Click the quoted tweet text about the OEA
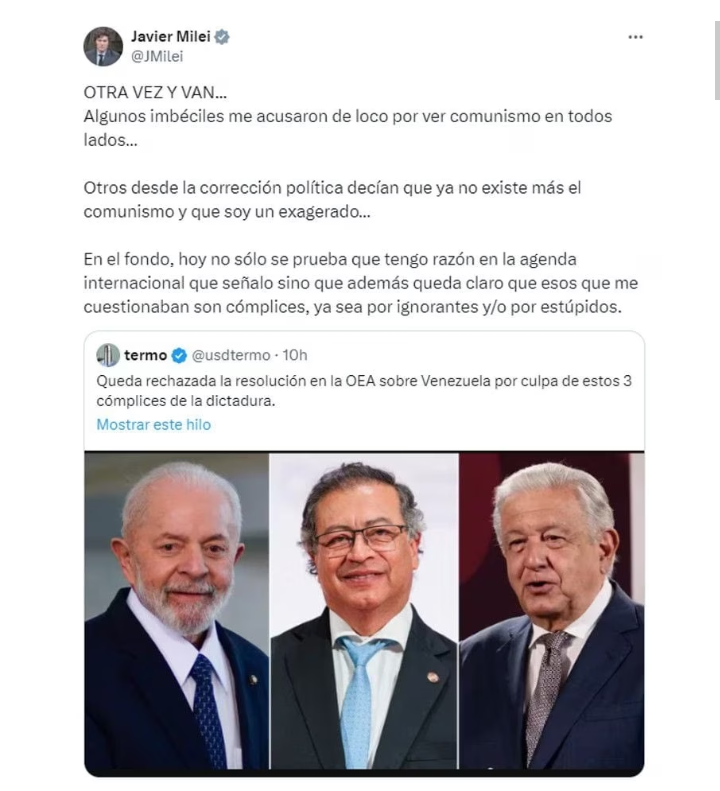The height and width of the screenshot is (791, 720). pos(364,390)
